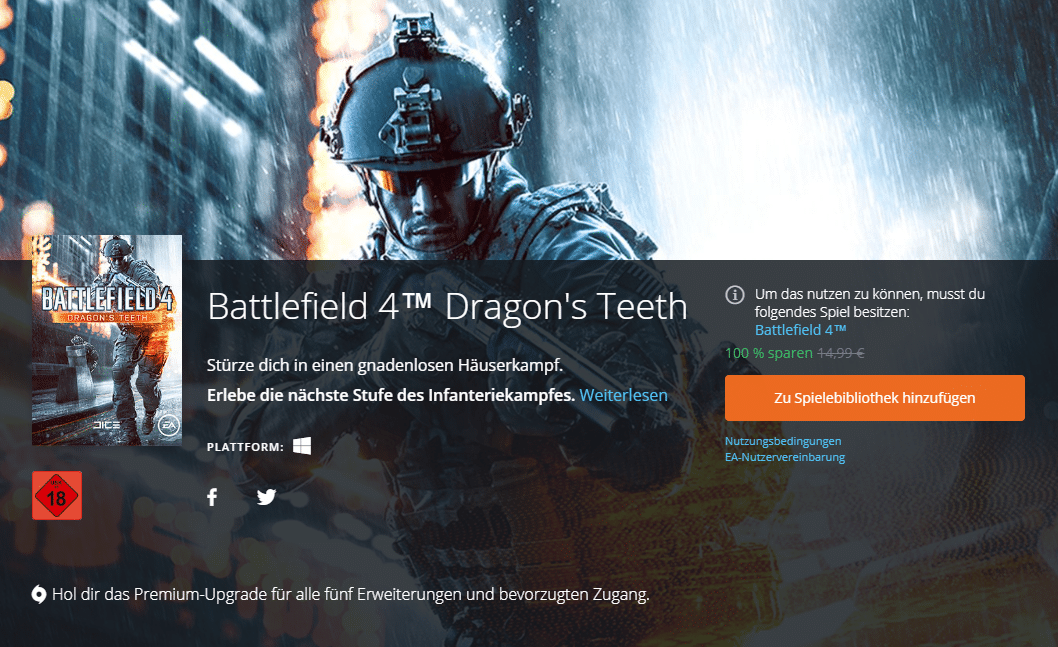The width and height of the screenshot is (1058, 647).
Task: Click the PLATTFORM label
Action: click(245, 447)
